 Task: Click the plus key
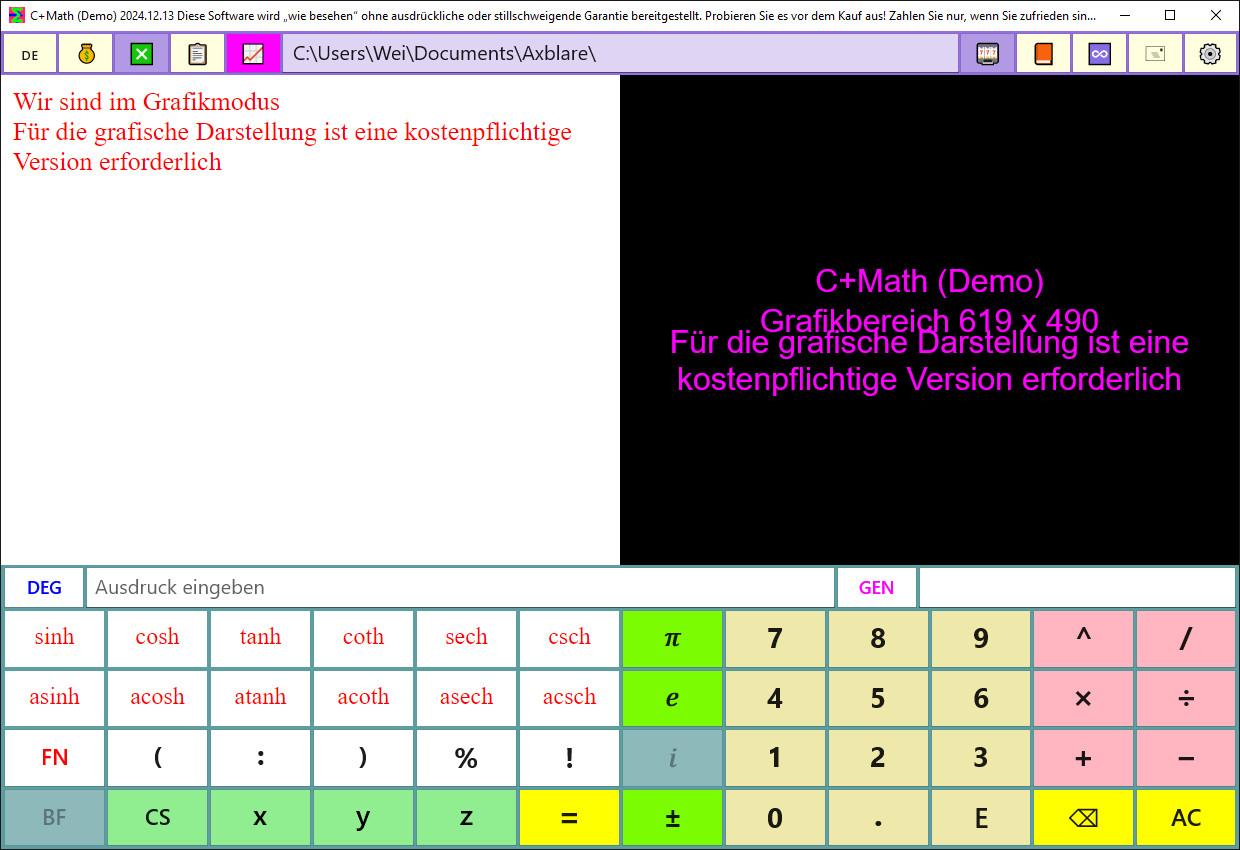[1083, 758]
